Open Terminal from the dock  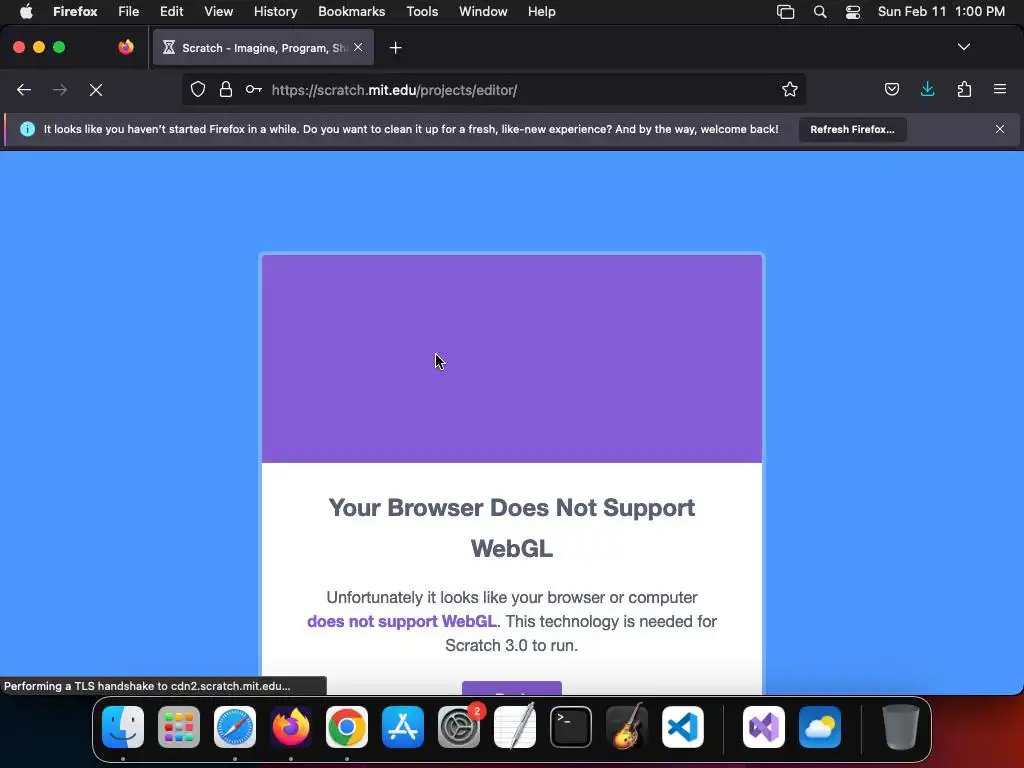coord(571,727)
